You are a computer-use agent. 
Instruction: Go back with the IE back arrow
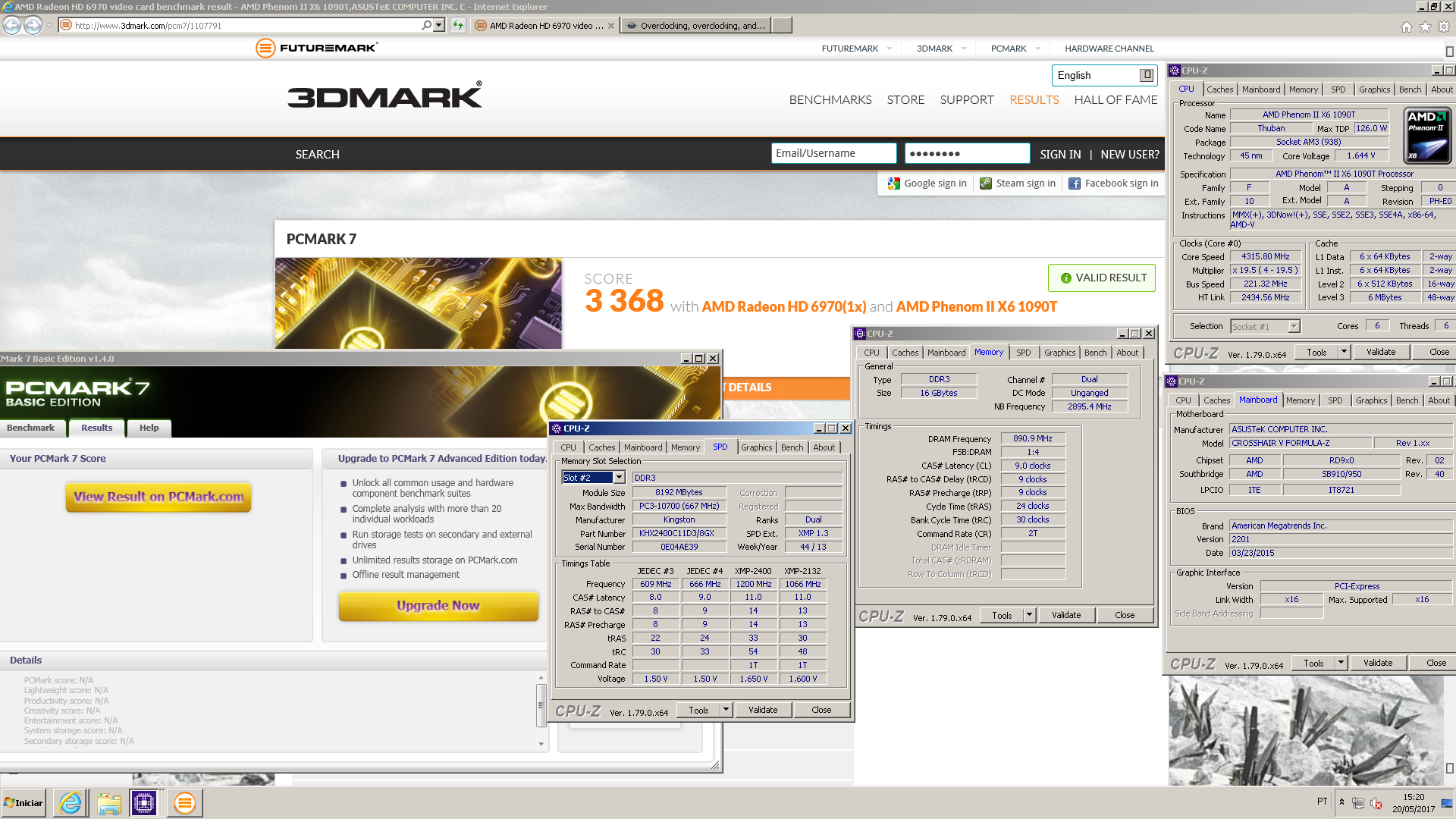11,25
